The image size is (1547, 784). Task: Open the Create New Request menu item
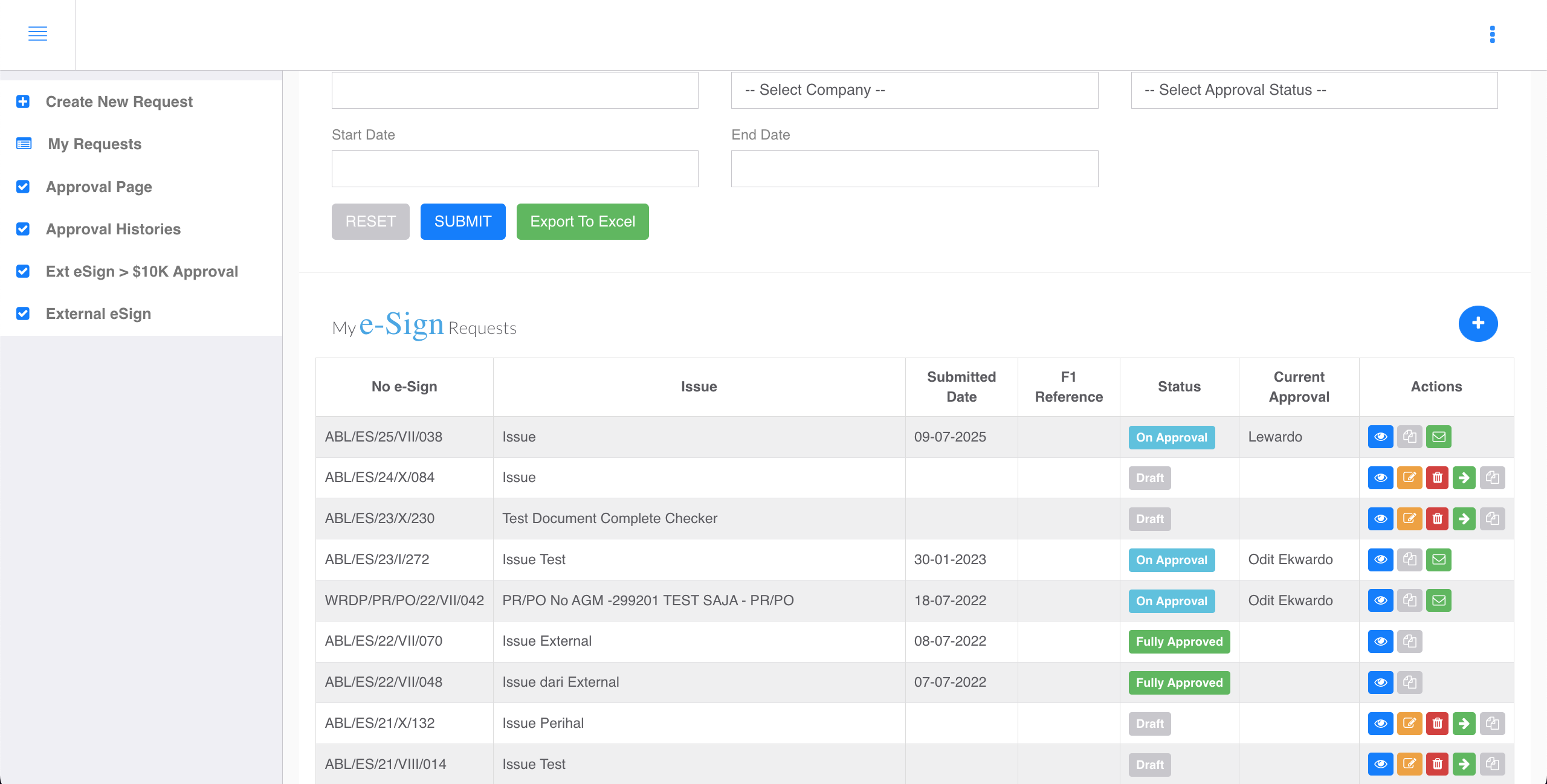point(118,101)
